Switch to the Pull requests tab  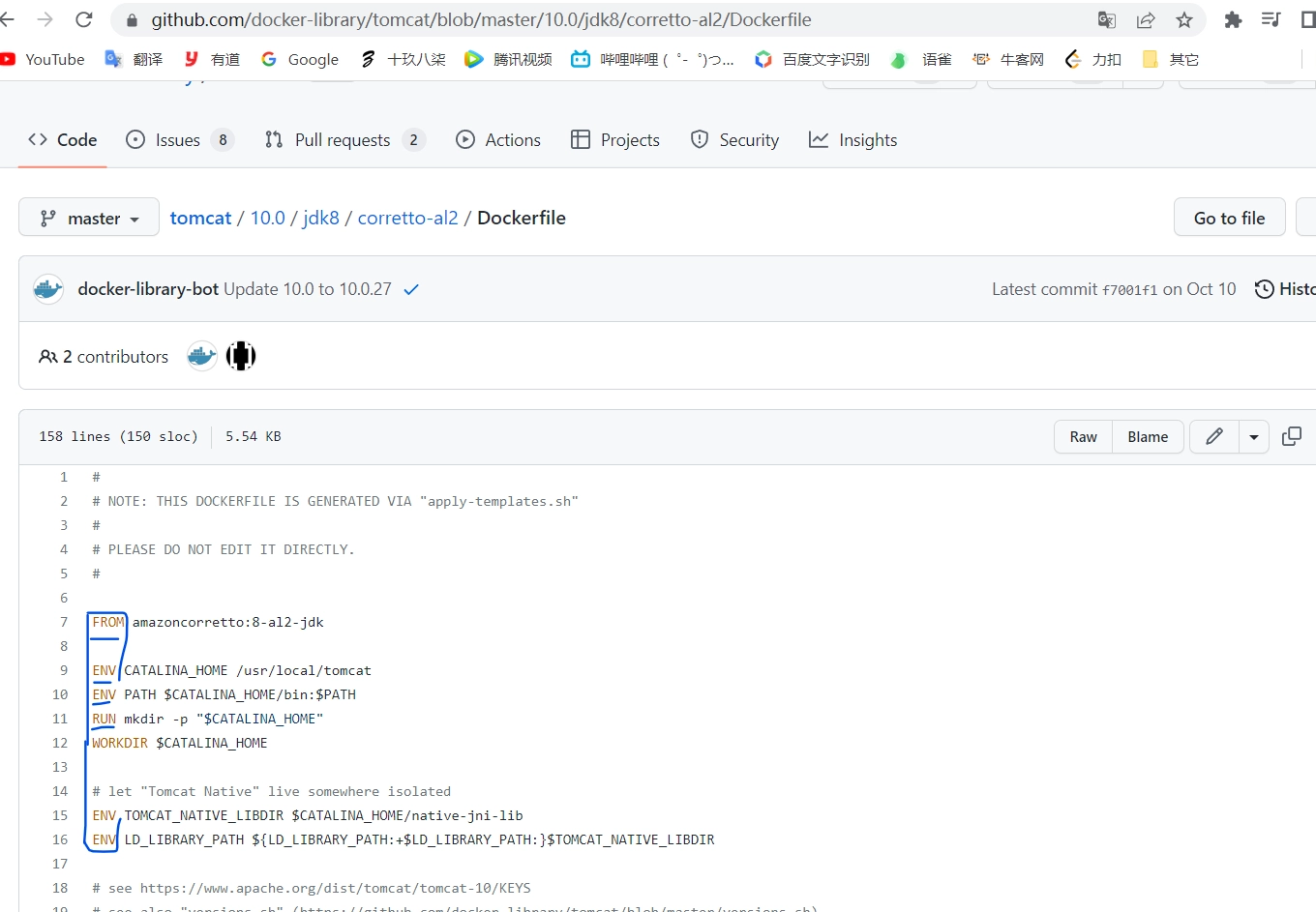344,140
